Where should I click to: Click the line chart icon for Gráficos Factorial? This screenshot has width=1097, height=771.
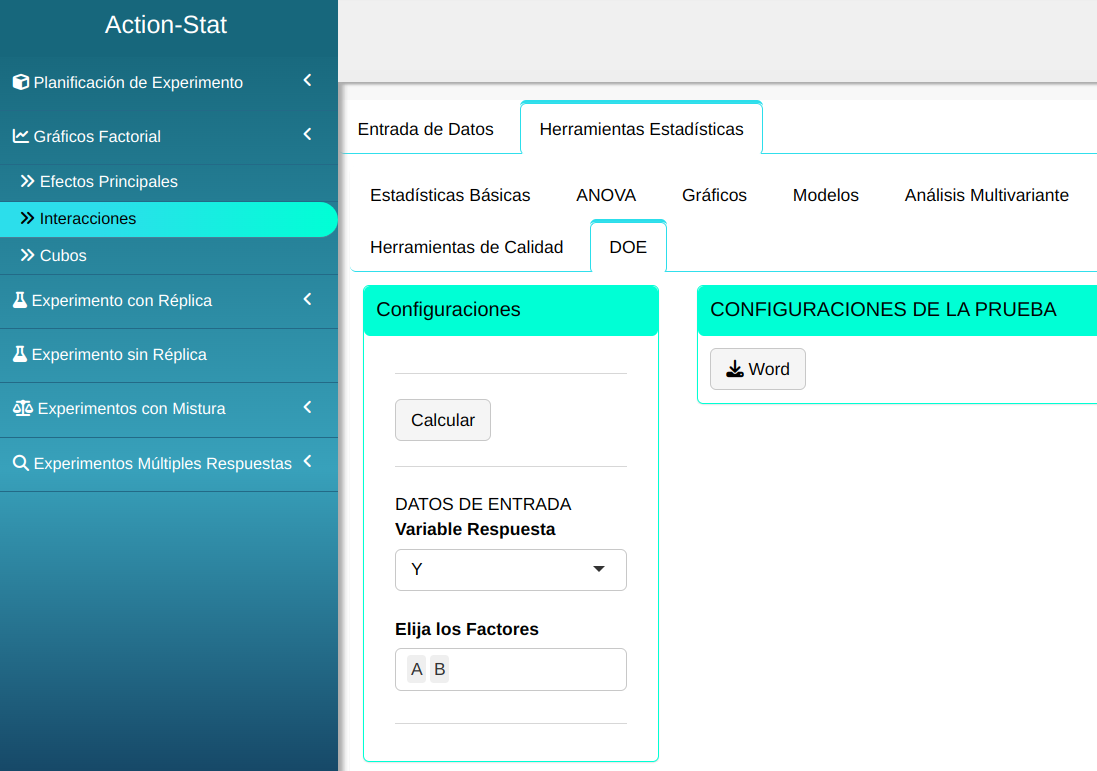(20, 136)
